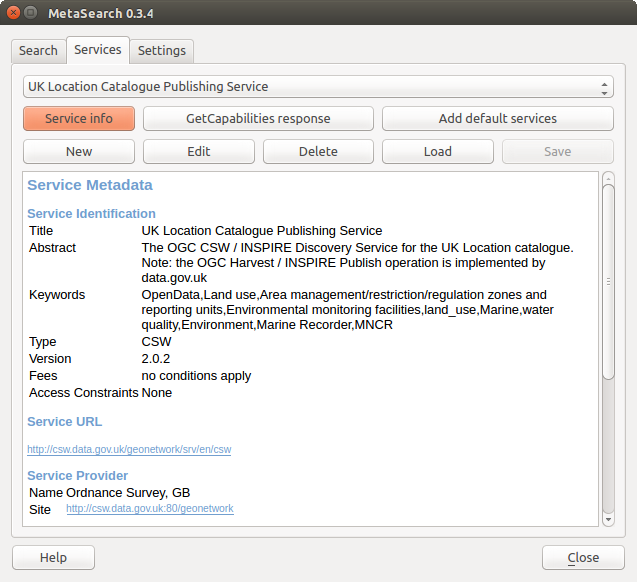Switch to the Search tab
The image size is (637, 582).
tap(38, 51)
